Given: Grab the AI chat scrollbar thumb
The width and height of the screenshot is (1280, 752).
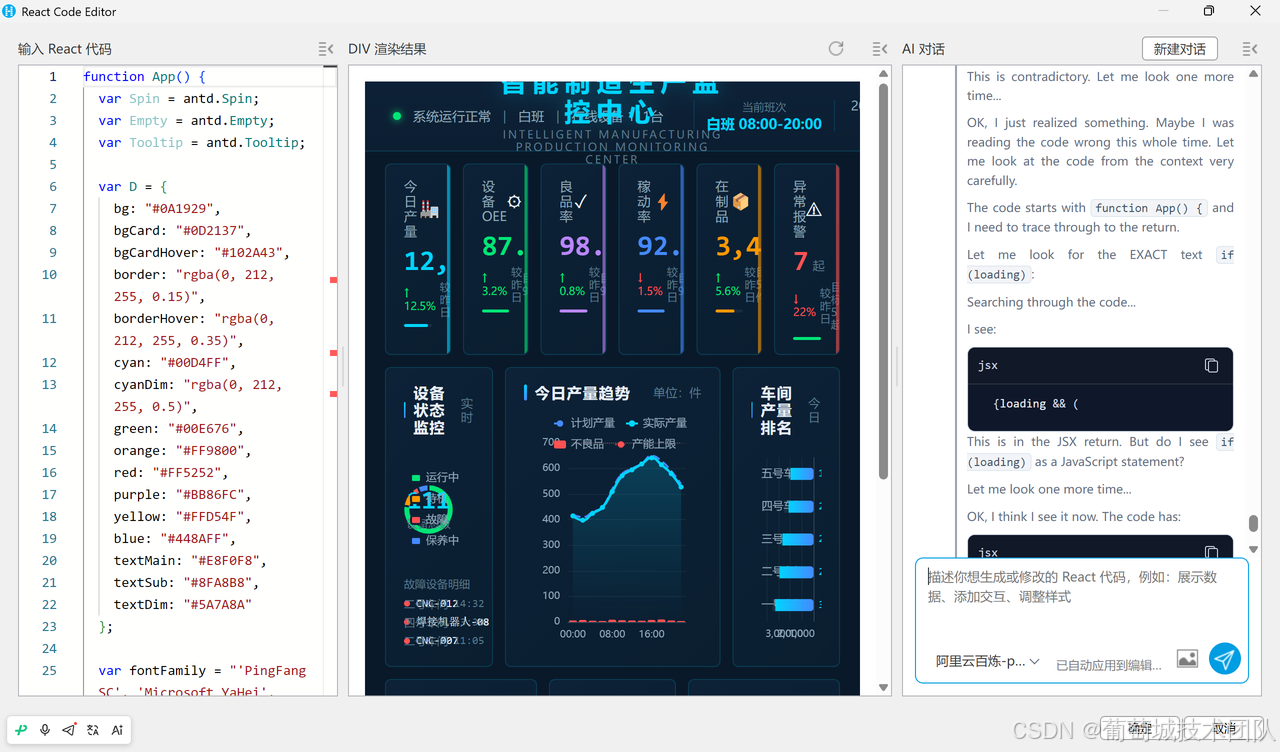Looking at the screenshot, I should tap(1254, 524).
